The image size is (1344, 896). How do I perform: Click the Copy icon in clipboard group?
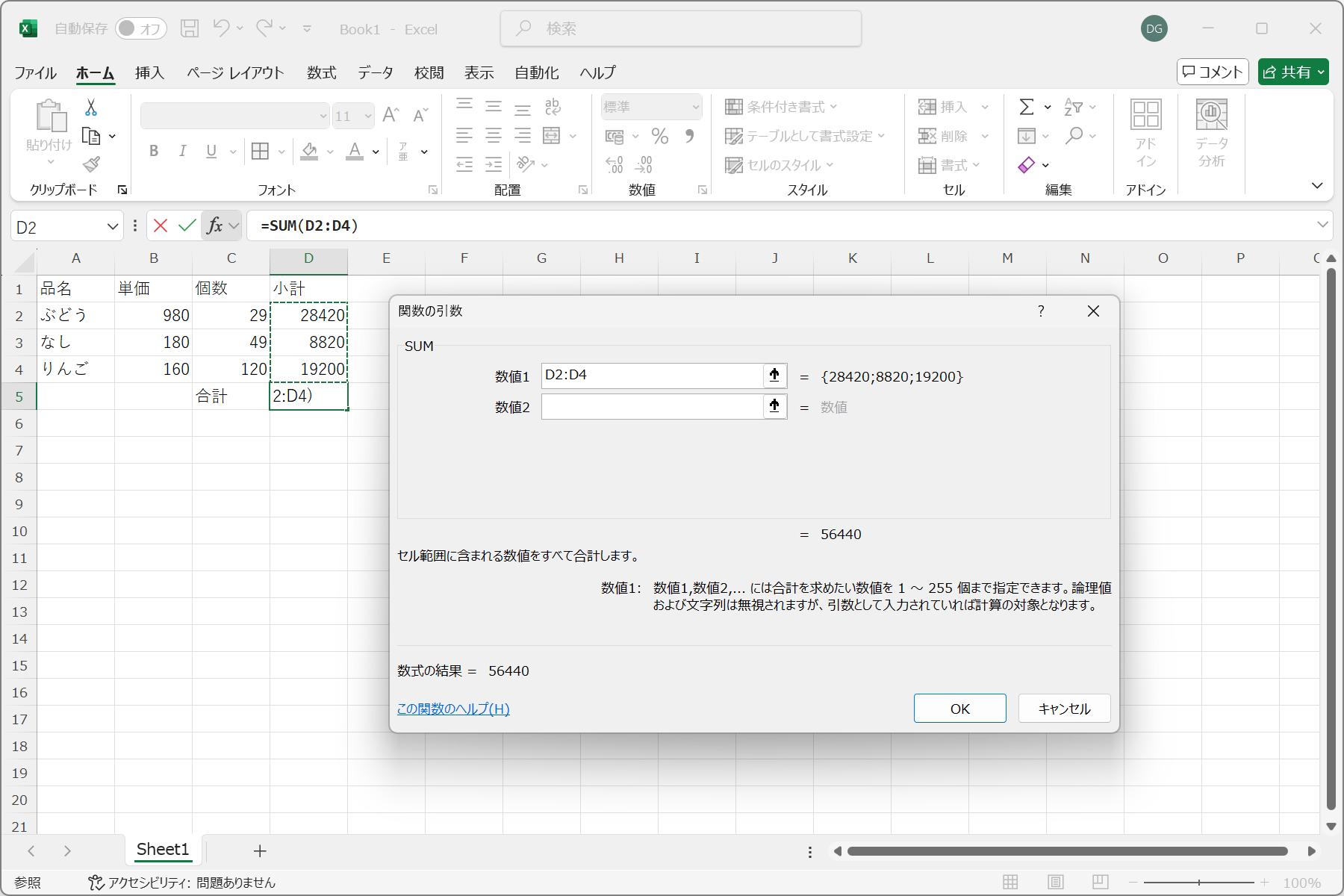pyautogui.click(x=91, y=136)
